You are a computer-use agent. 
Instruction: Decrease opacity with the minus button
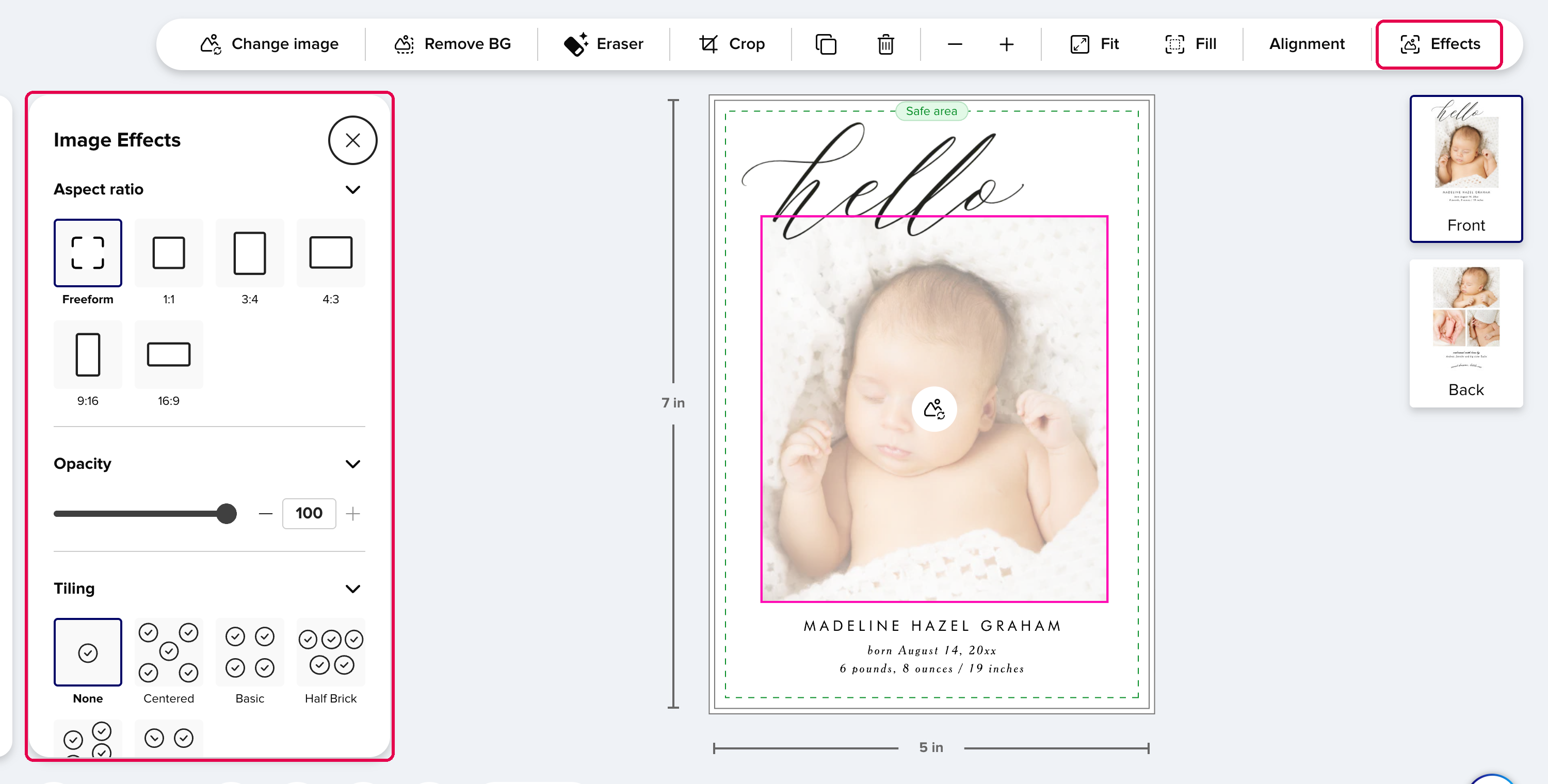point(266,514)
